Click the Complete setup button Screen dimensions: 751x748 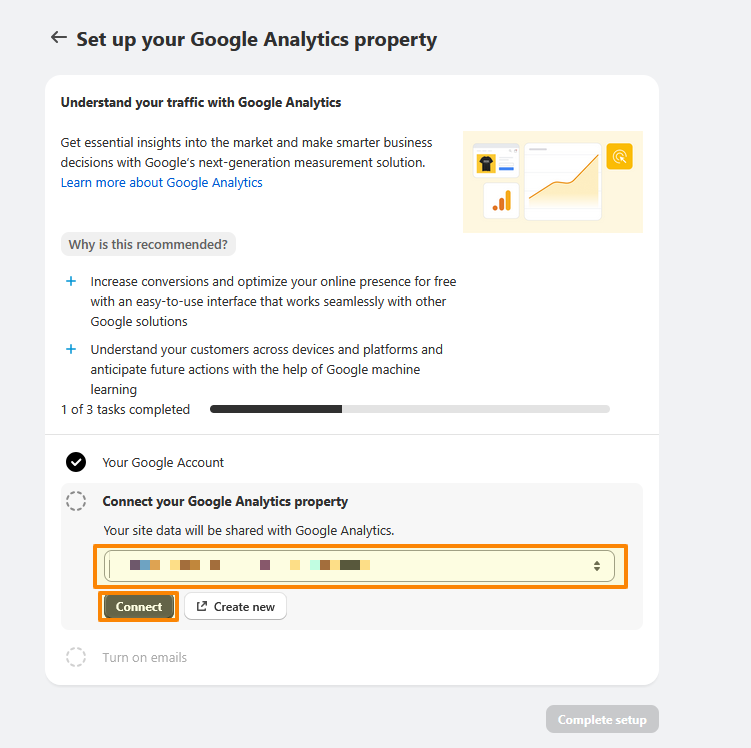click(602, 720)
